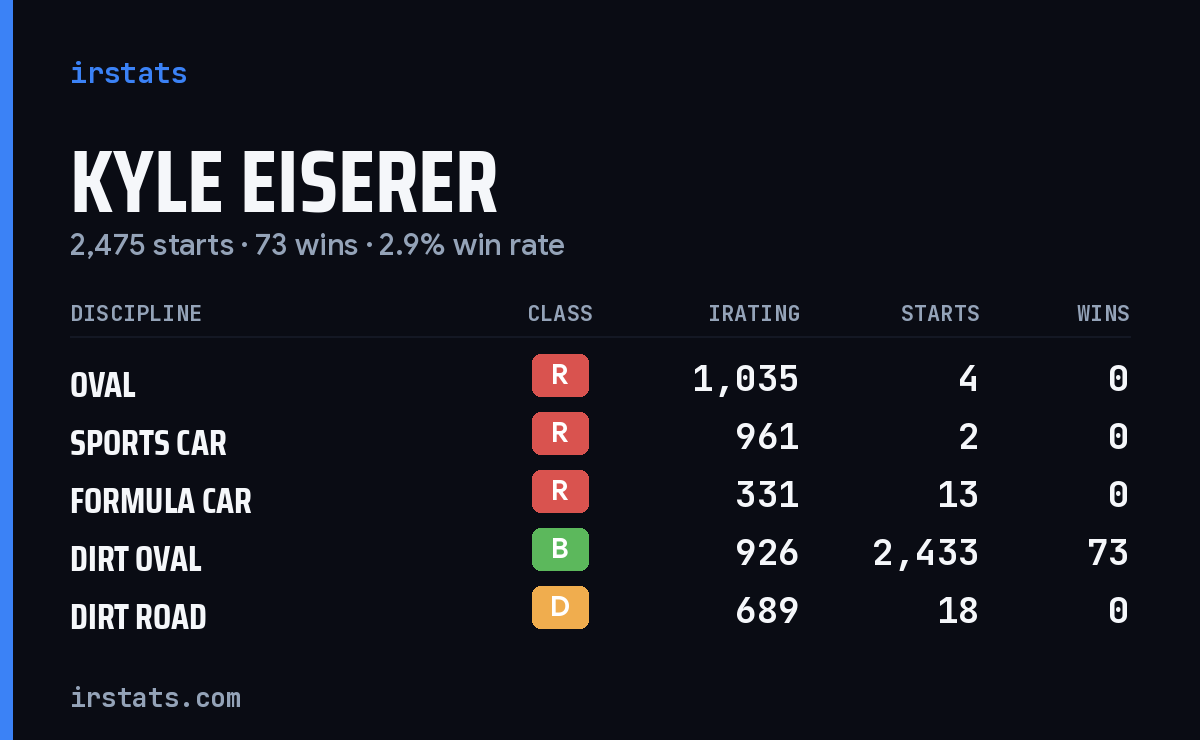Image resolution: width=1200 pixels, height=740 pixels.
Task: Select the SPORTS CAR discipline label
Action: (148, 443)
